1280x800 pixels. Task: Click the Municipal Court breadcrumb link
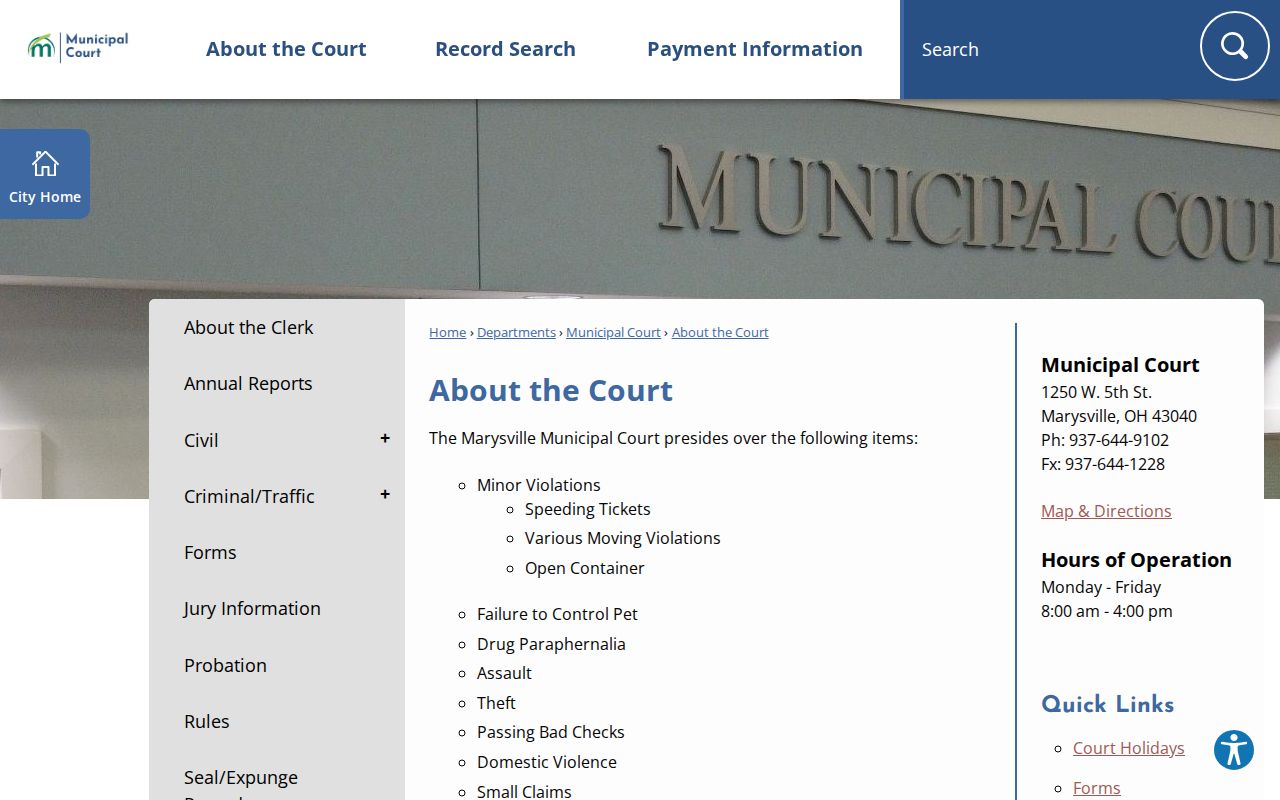pyautogui.click(x=613, y=332)
